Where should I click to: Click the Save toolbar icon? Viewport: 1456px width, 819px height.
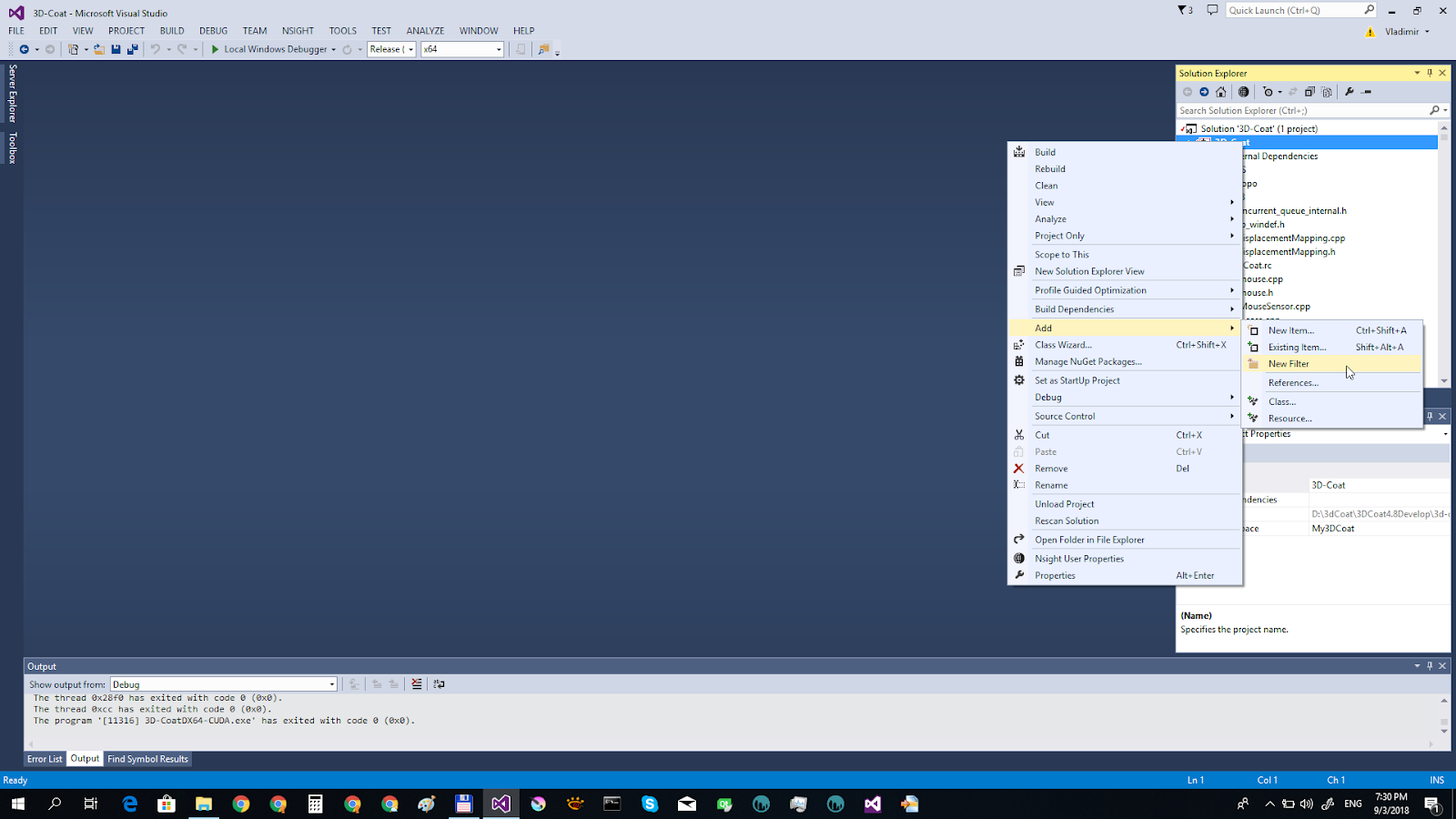click(116, 49)
